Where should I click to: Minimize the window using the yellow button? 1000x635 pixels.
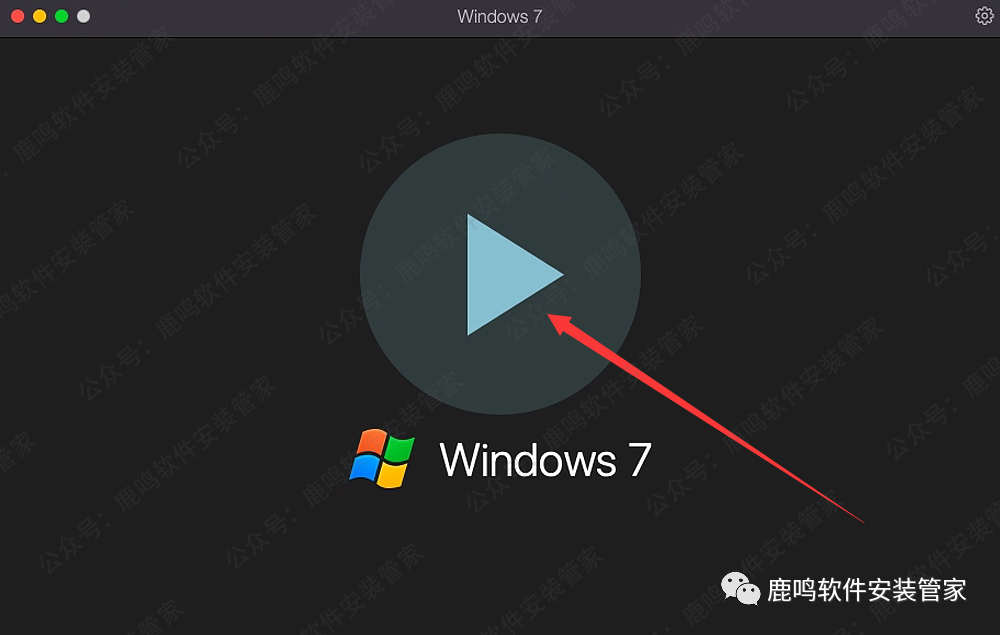[x=40, y=16]
